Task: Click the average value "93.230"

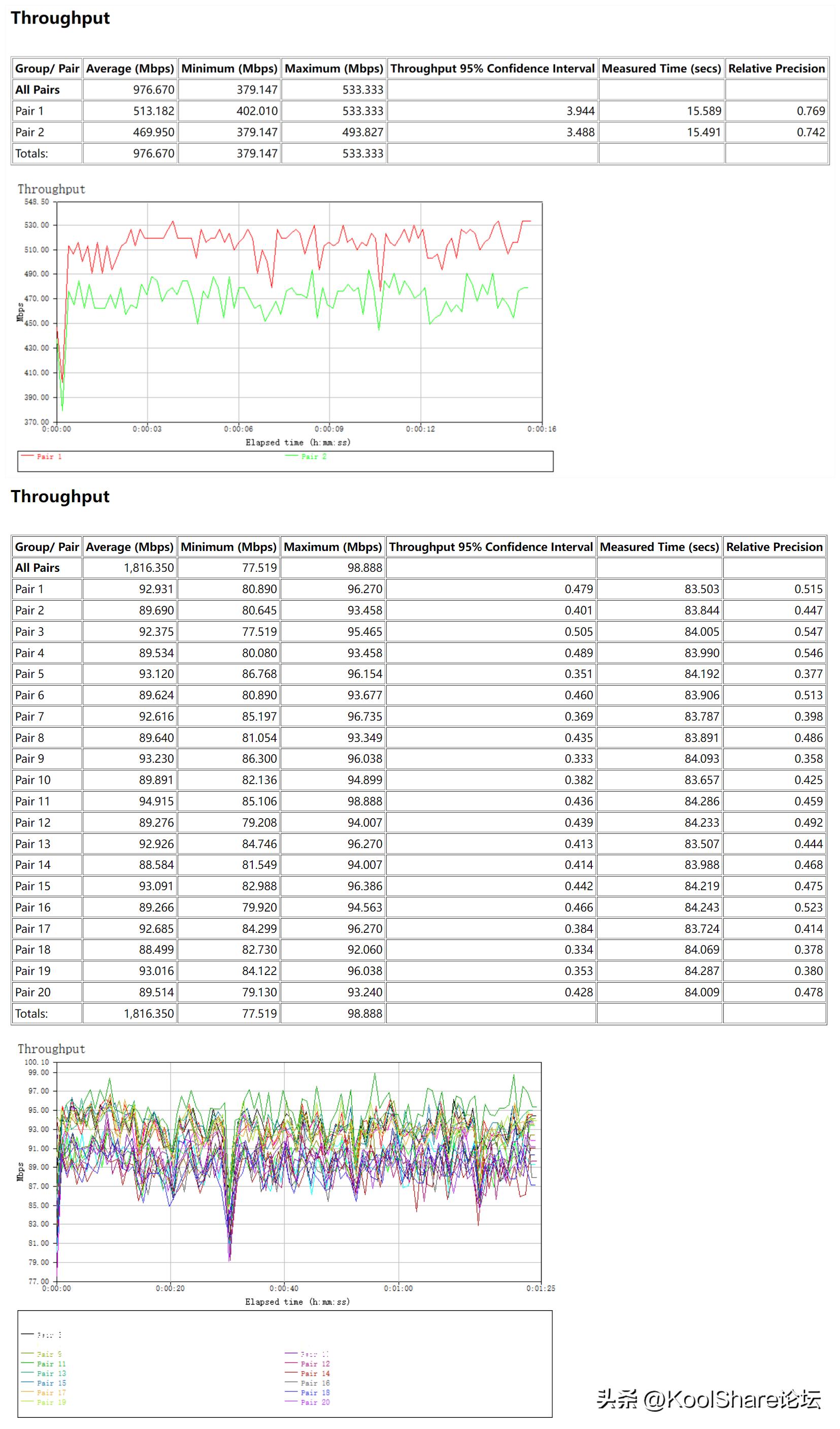Action: click(x=156, y=759)
